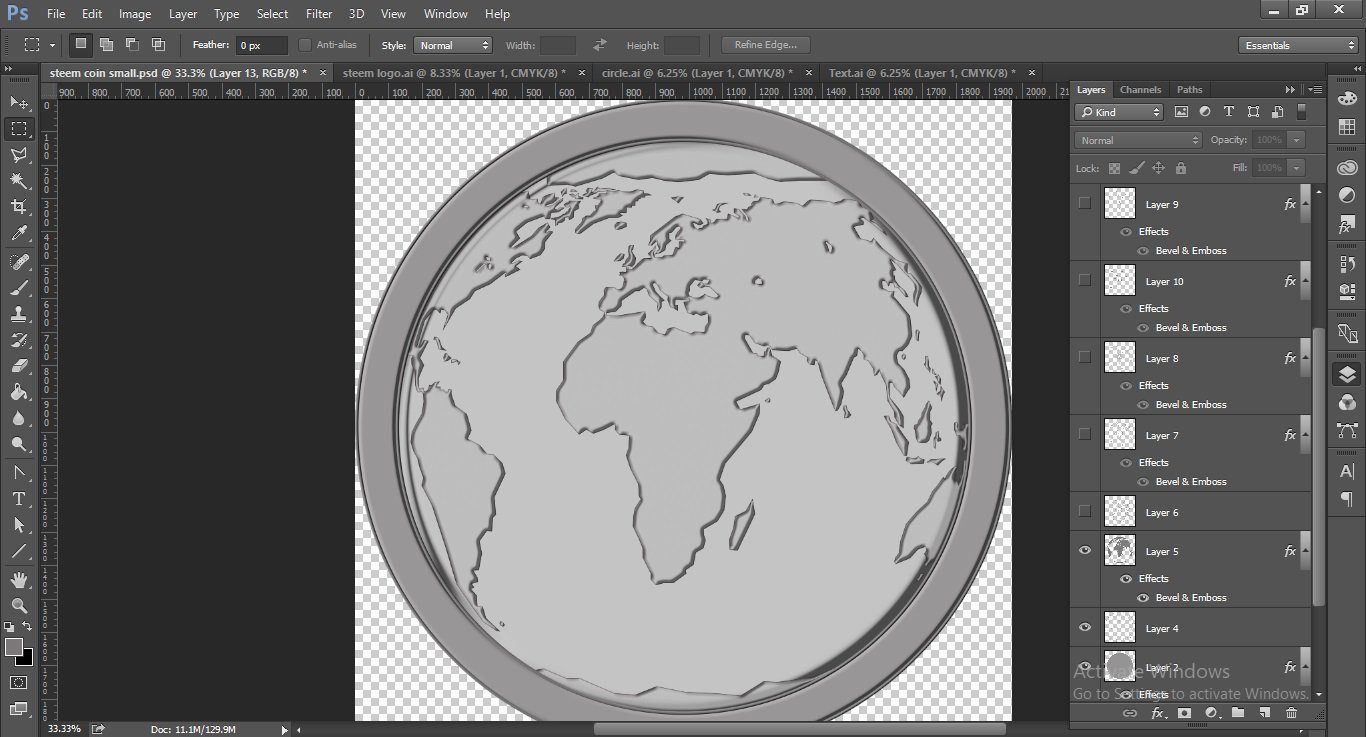Select the Polygonal Lasso tool
Image resolution: width=1366 pixels, height=737 pixels.
(x=19, y=155)
